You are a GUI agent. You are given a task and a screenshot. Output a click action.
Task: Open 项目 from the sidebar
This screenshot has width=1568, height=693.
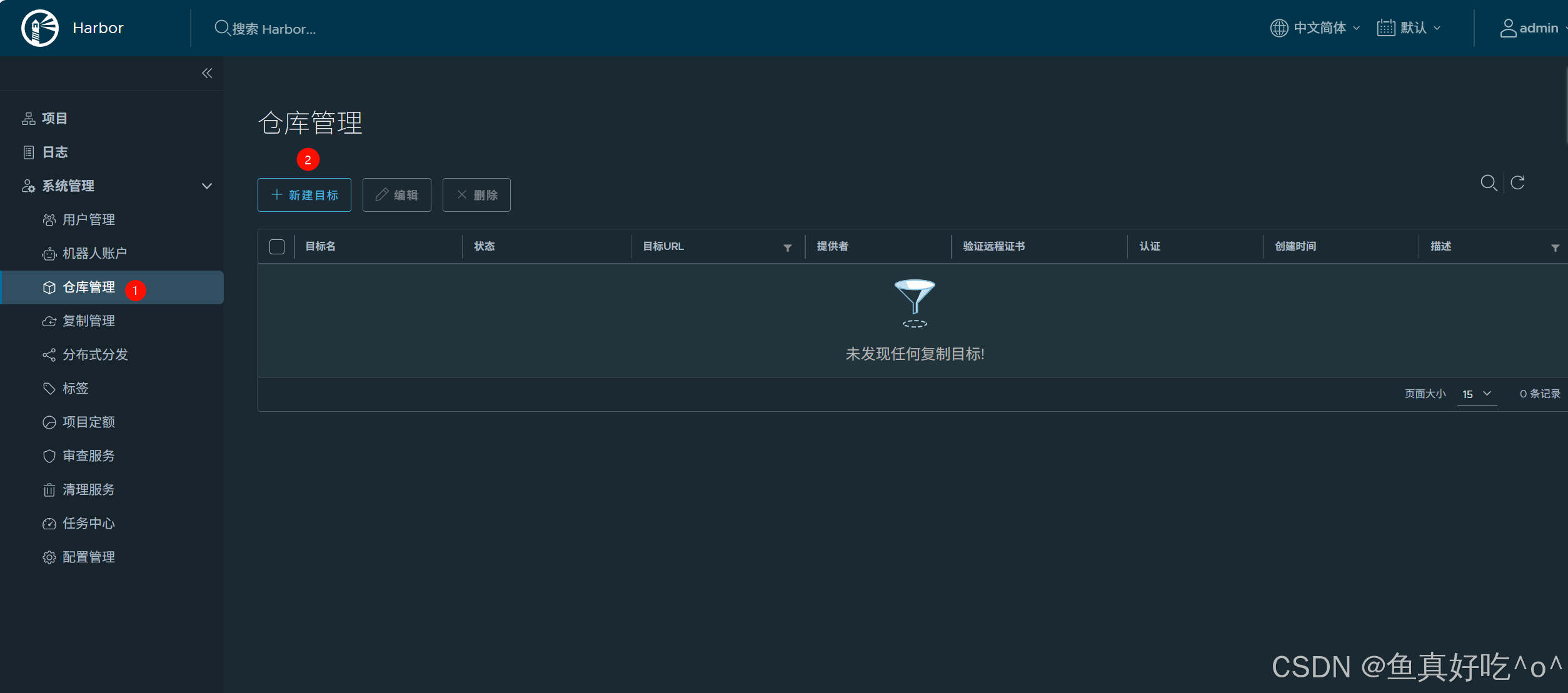[54, 119]
